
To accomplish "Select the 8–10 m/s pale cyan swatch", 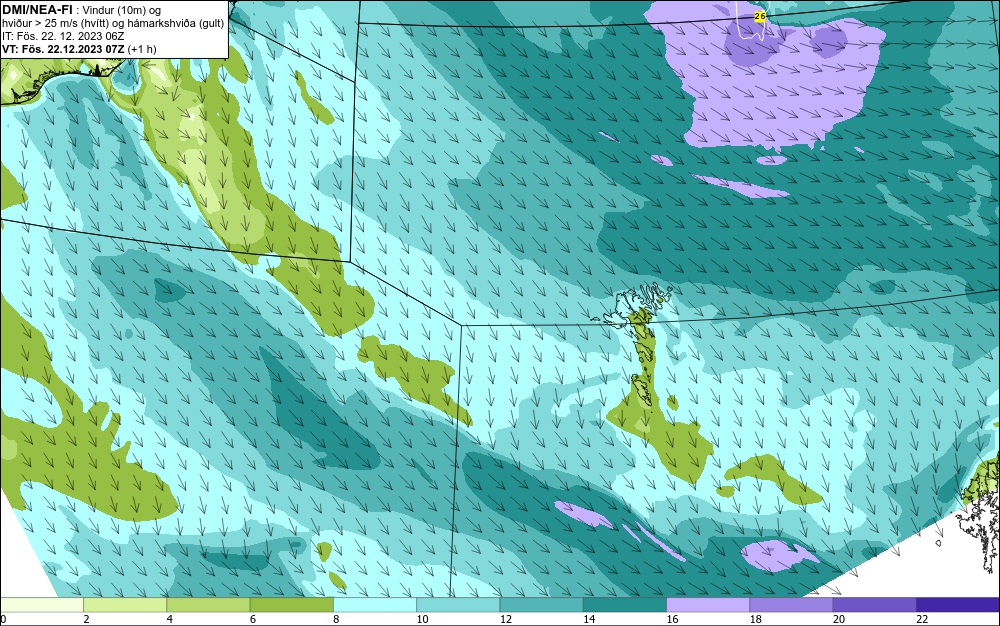I will pyautogui.click(x=375, y=605).
